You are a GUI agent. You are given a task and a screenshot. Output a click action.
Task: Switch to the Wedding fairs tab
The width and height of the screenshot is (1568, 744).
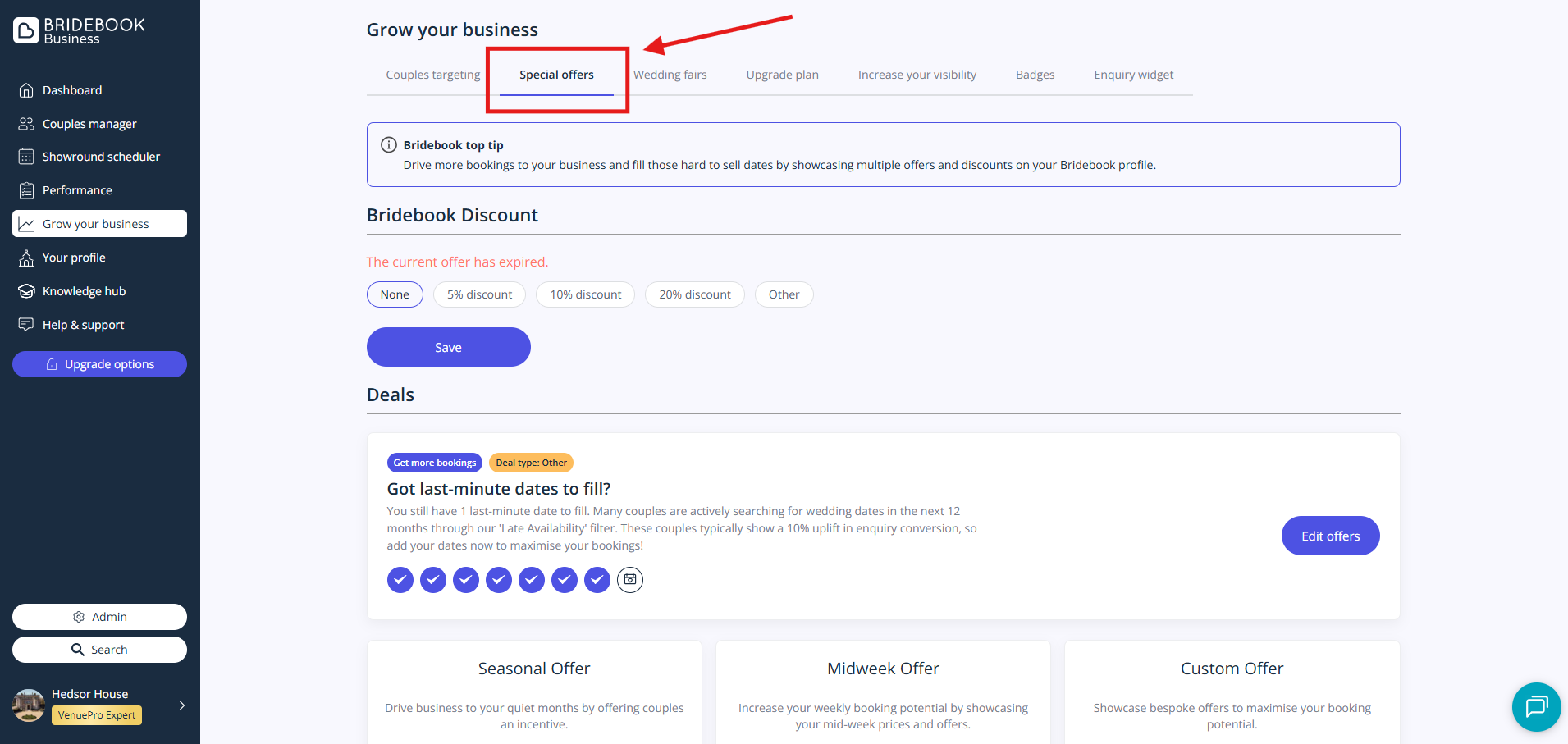click(670, 75)
